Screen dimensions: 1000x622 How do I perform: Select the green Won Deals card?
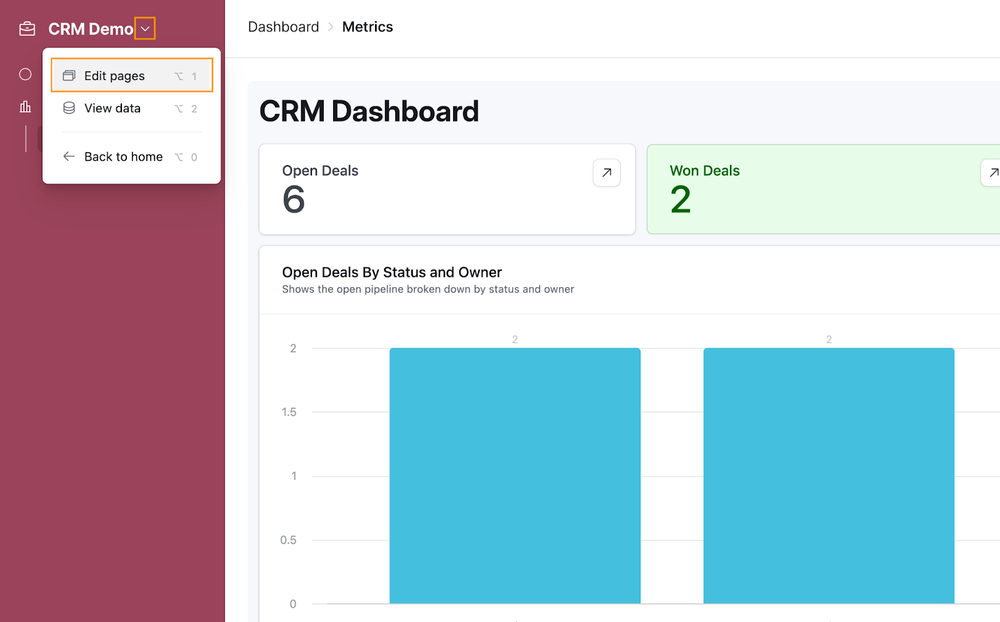[x=823, y=189]
